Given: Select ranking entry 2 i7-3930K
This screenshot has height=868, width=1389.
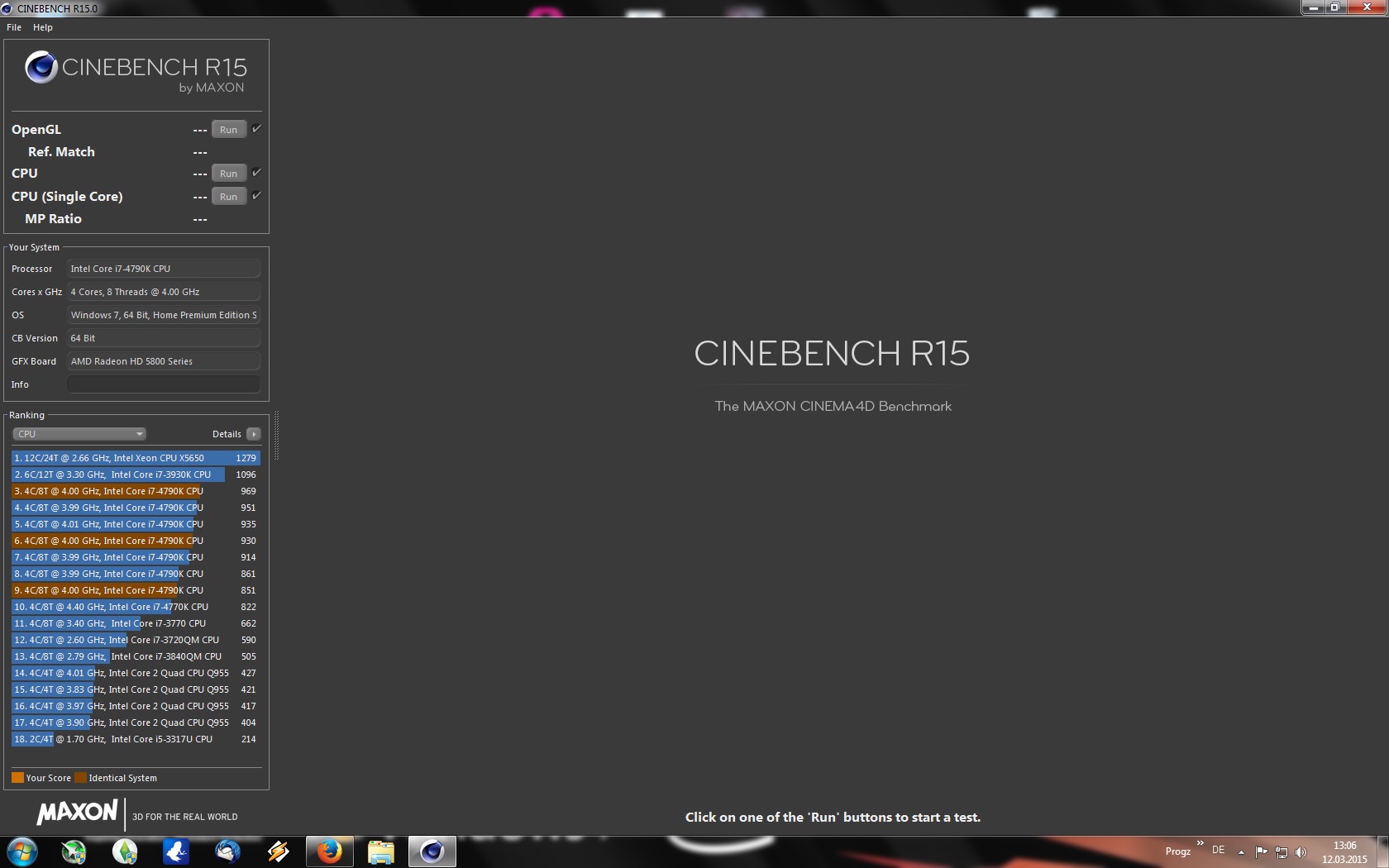Looking at the screenshot, I should click(136, 475).
